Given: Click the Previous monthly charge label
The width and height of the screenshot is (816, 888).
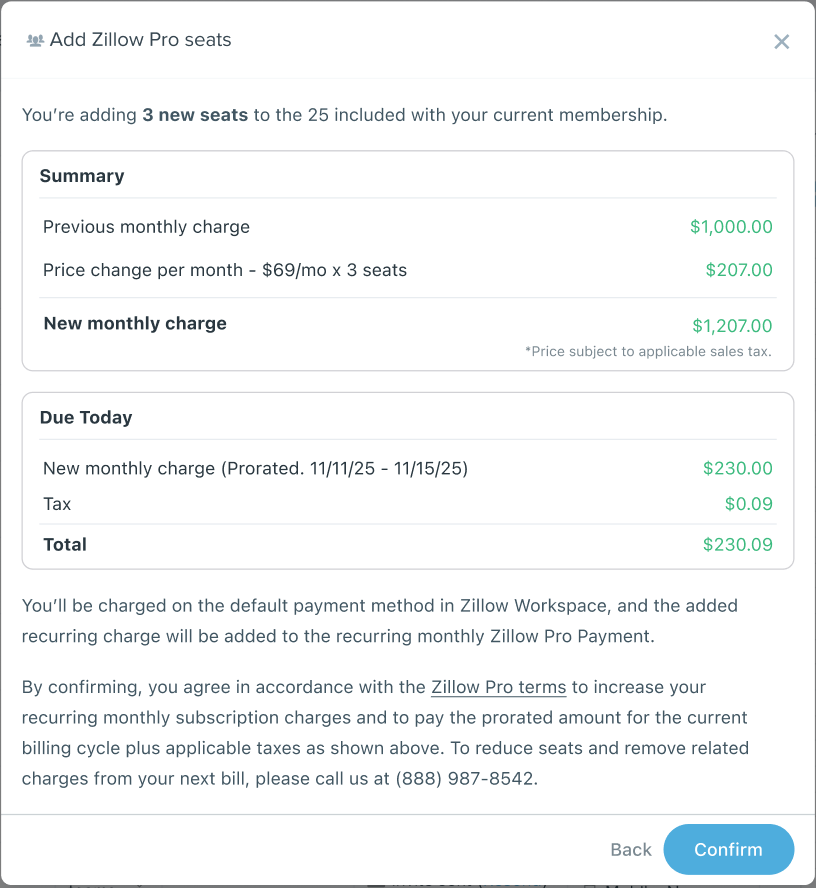Looking at the screenshot, I should coord(146,227).
